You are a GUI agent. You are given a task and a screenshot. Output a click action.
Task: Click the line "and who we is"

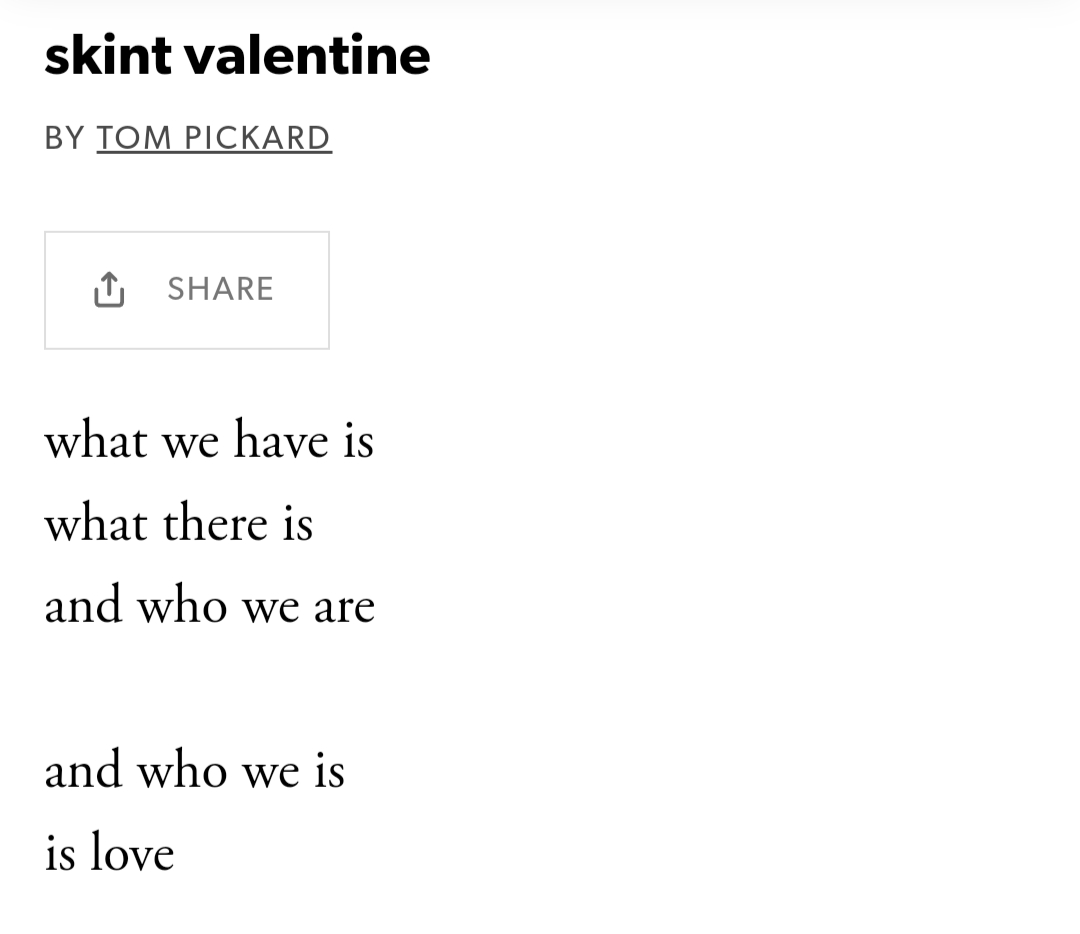click(x=195, y=771)
